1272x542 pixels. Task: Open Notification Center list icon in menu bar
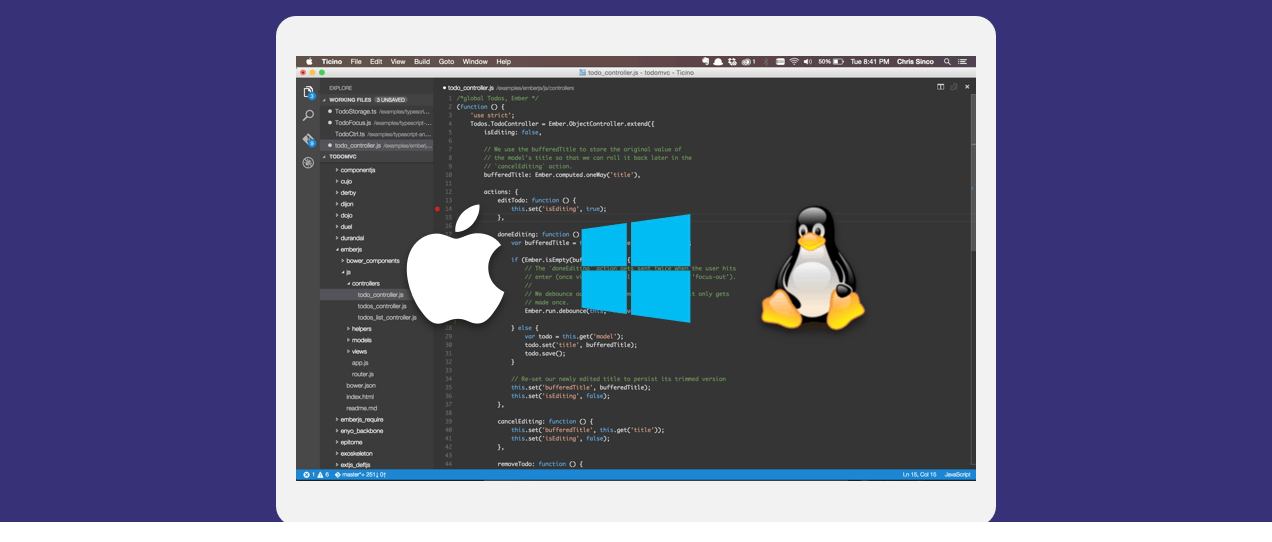[962, 61]
